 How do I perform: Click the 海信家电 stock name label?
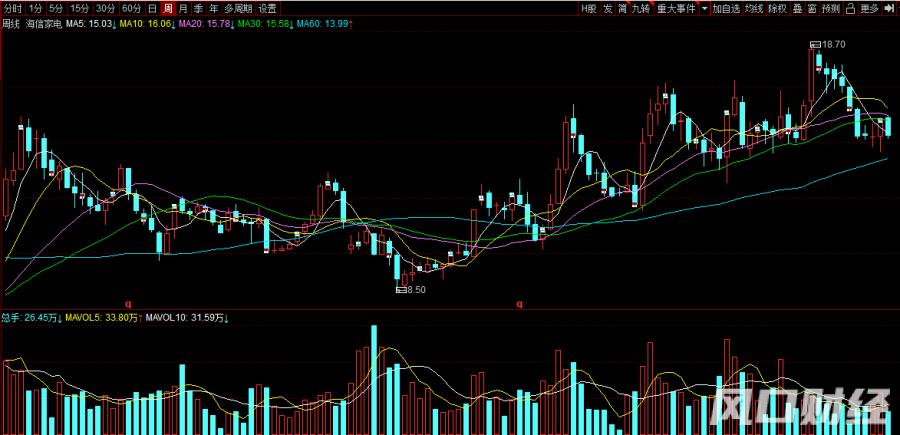tap(44, 24)
